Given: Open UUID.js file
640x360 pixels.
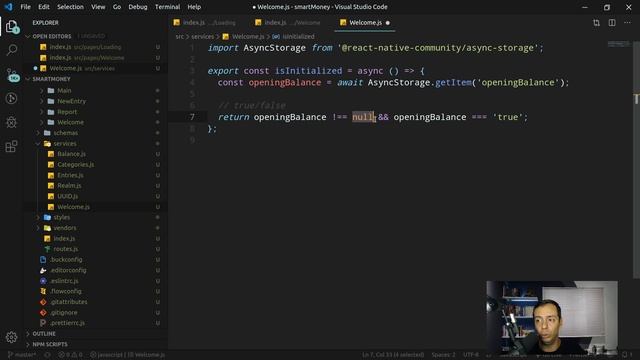Looking at the screenshot, I should pyautogui.click(x=67, y=196).
